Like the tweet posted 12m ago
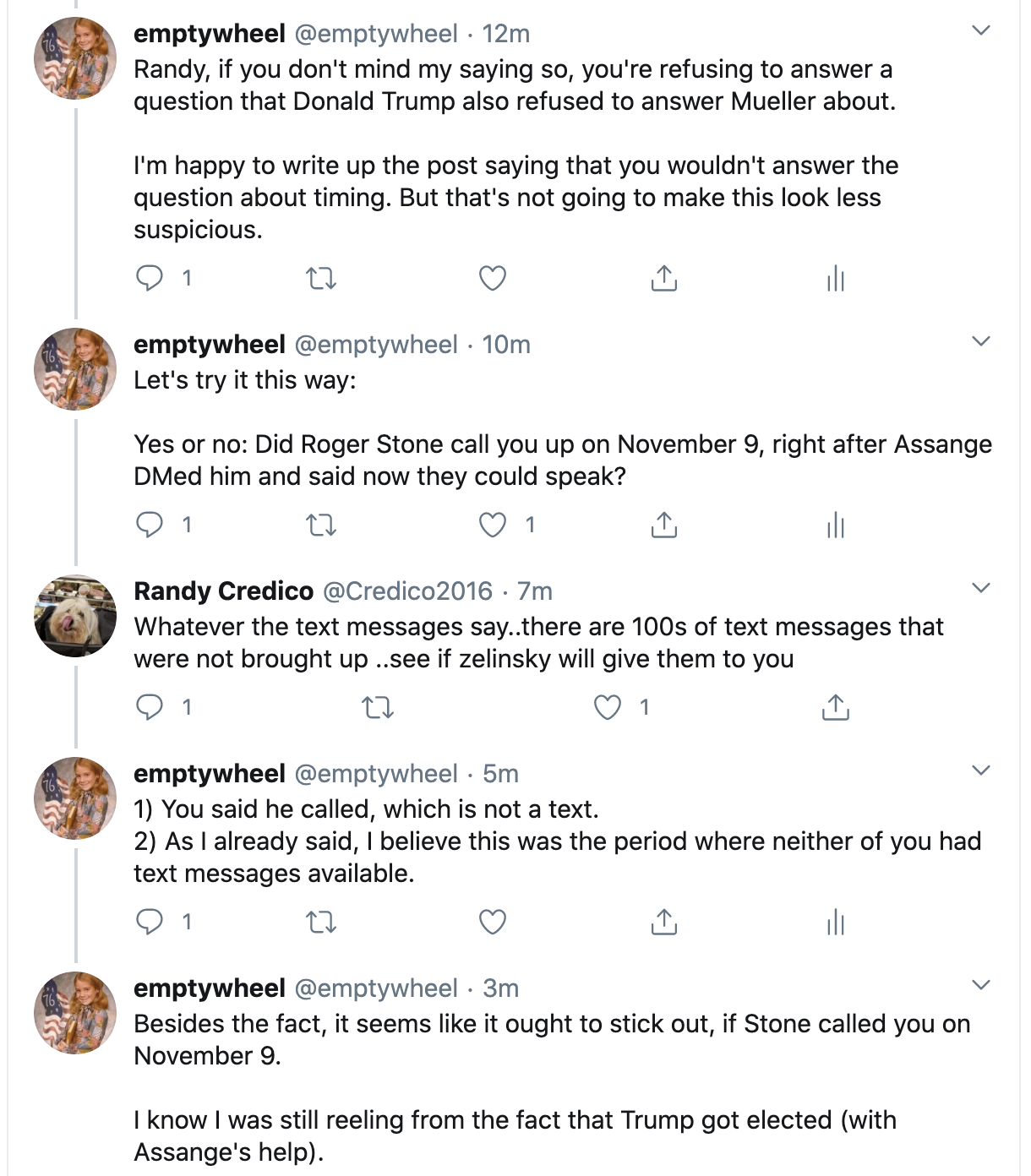Screen dimensions: 1031x1176 (x=493, y=278)
